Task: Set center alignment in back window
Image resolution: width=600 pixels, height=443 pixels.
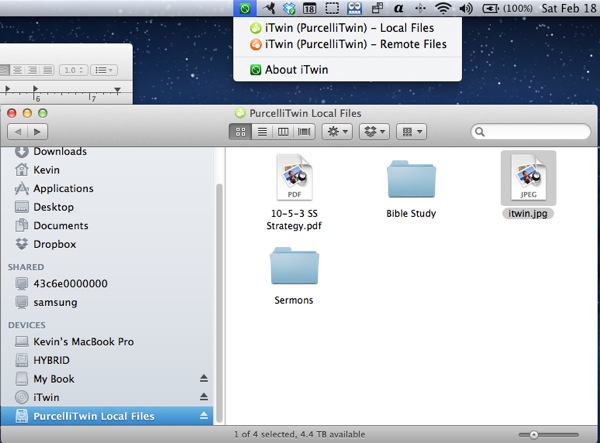Action: 17,70
